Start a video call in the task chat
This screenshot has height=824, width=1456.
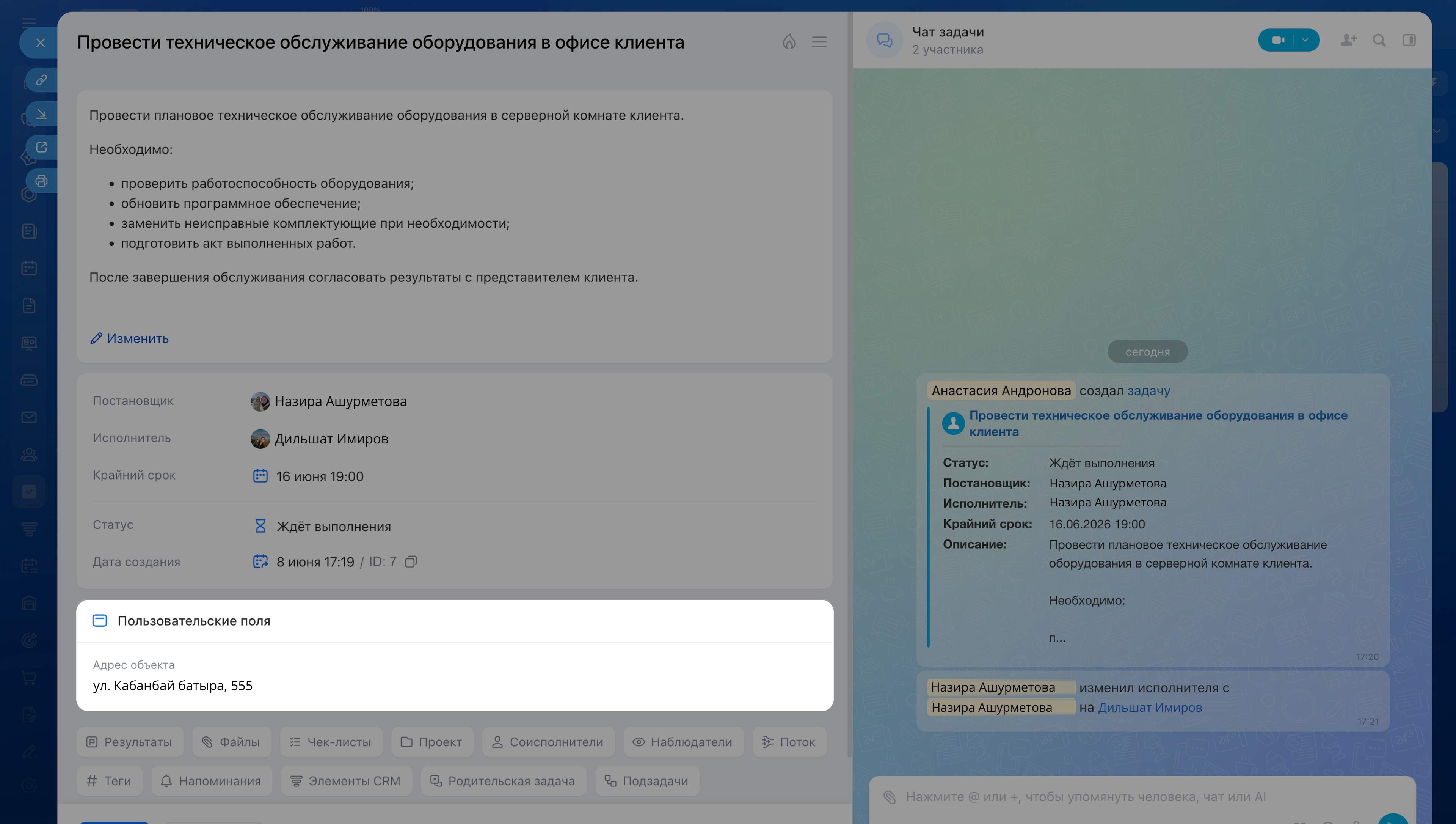pyautogui.click(x=1278, y=40)
